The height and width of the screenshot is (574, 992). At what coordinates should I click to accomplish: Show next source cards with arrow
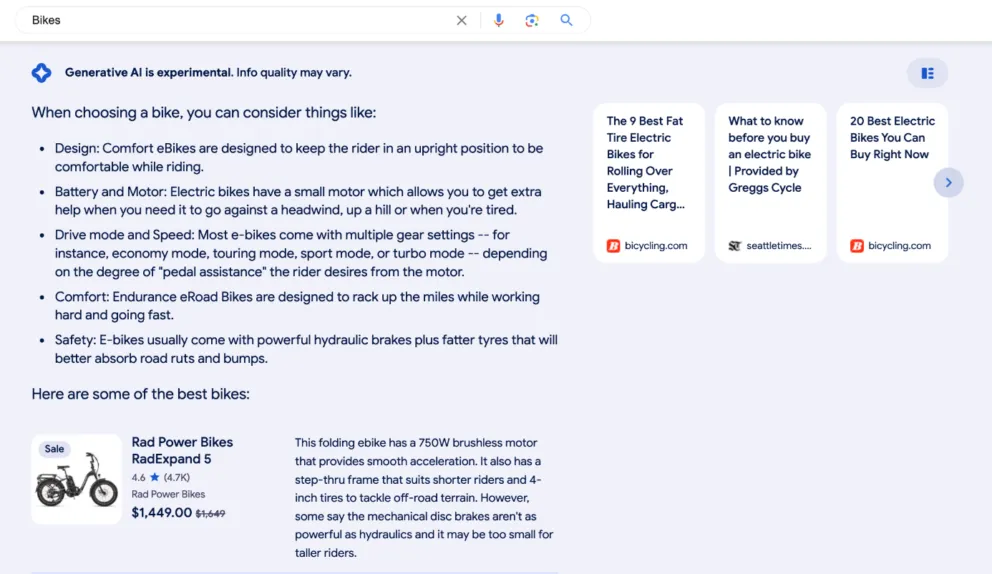948,182
